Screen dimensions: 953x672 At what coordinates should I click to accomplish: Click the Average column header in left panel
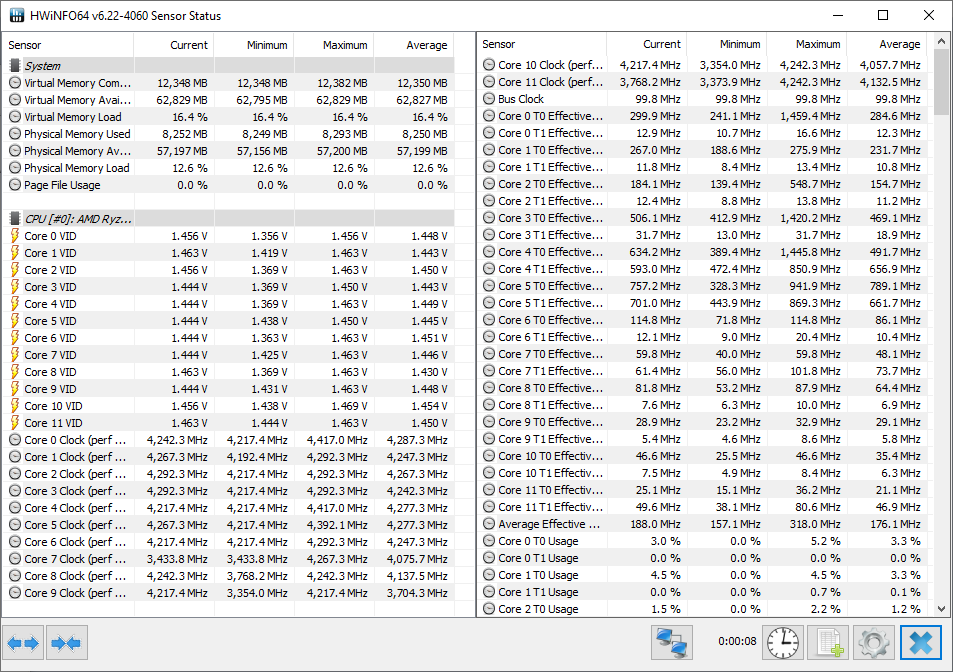point(414,45)
